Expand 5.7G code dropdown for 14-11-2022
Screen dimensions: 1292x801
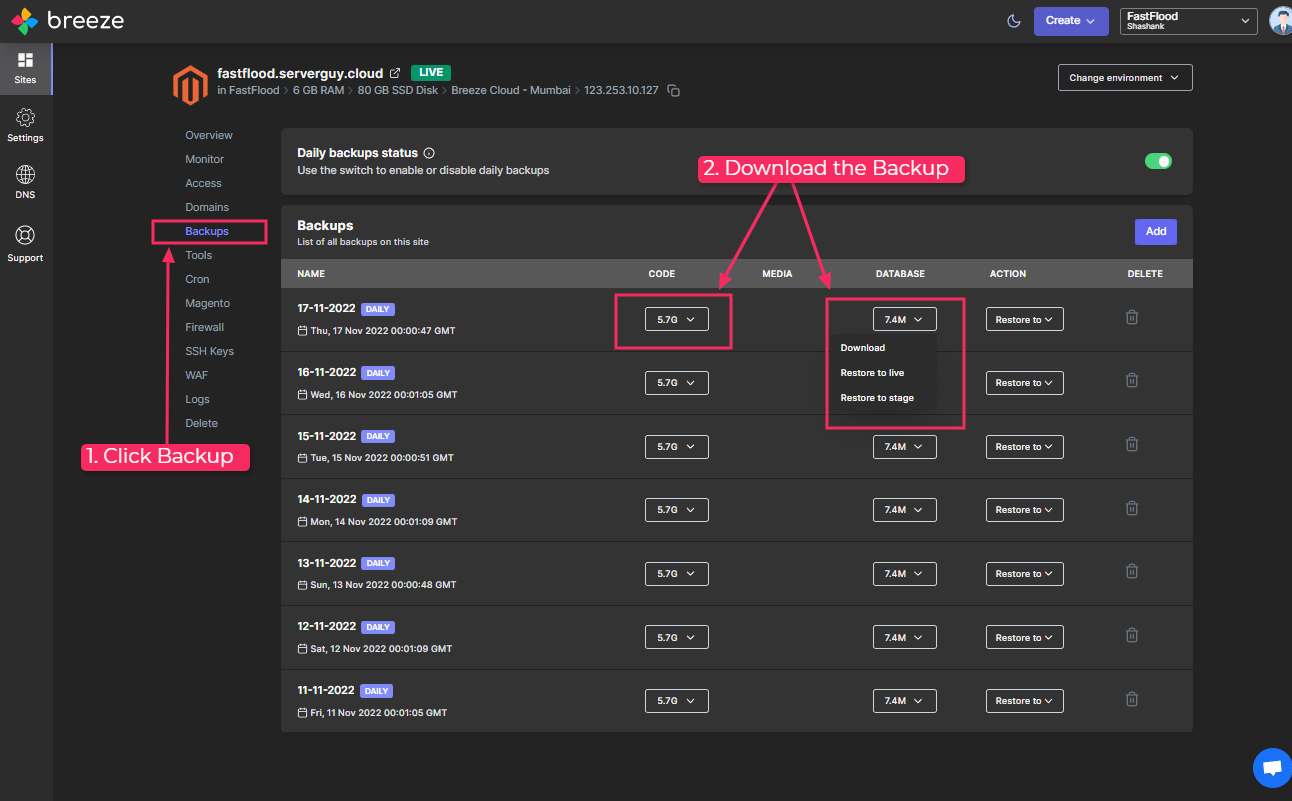[677, 510]
